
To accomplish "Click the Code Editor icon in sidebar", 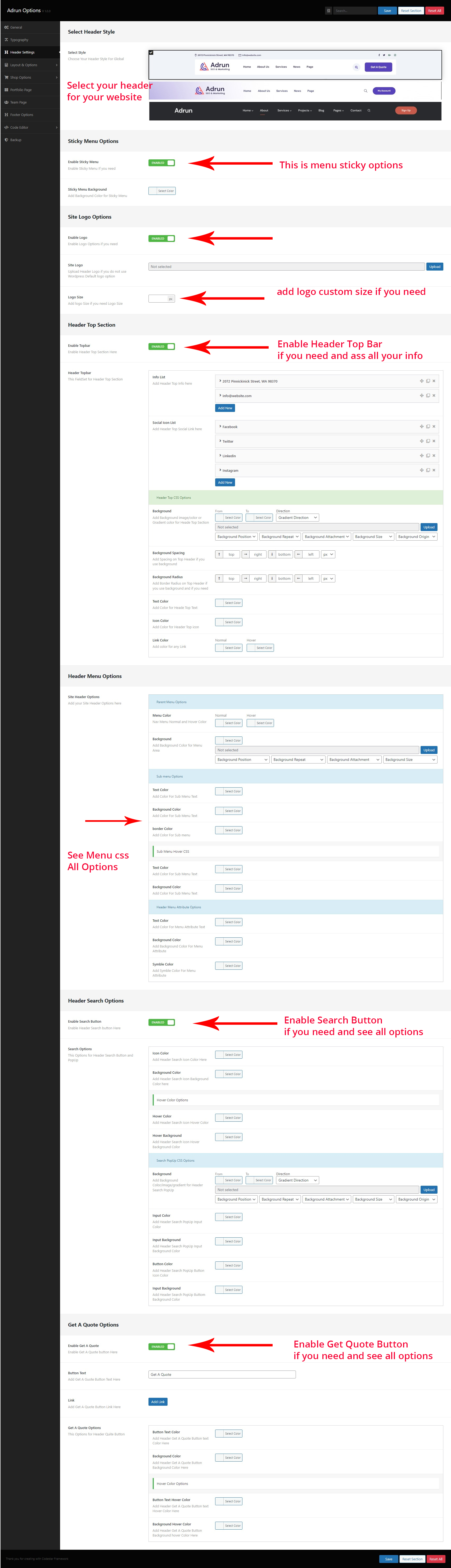I will (6, 127).
